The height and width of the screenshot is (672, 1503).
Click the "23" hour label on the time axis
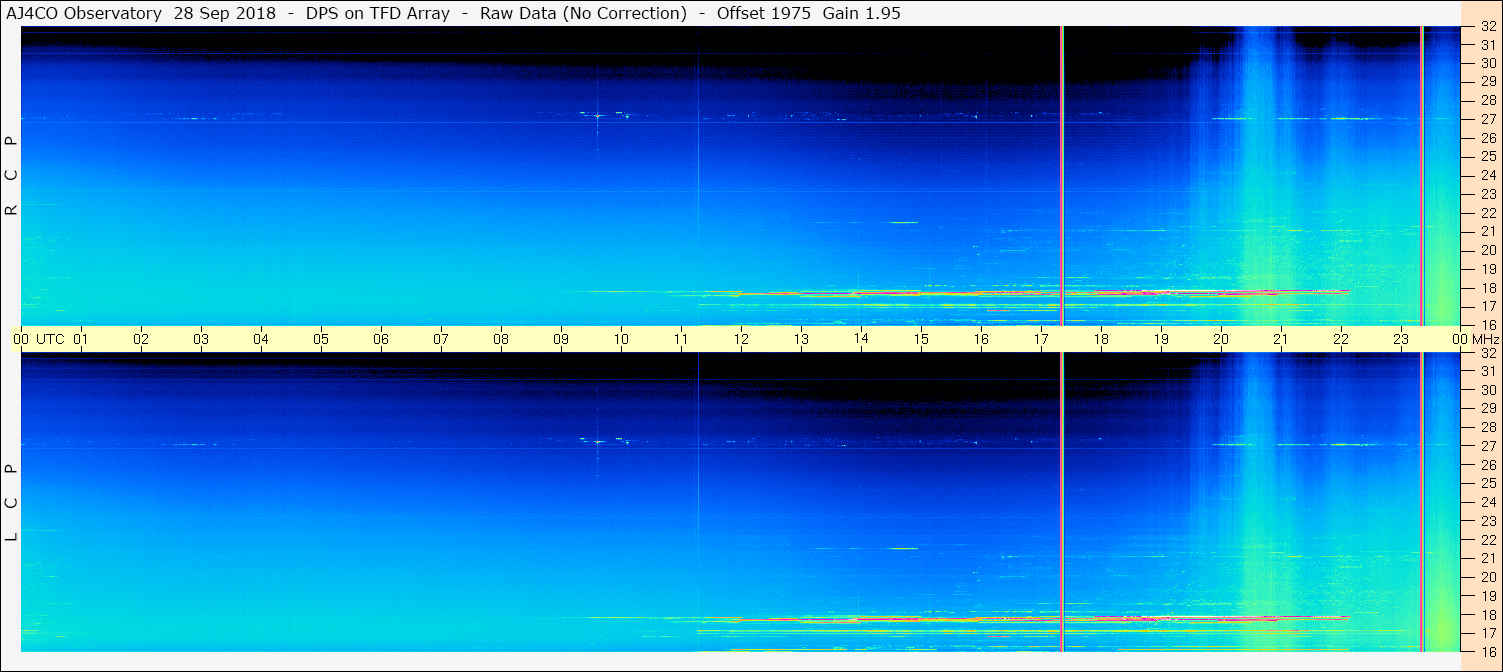tap(1401, 339)
